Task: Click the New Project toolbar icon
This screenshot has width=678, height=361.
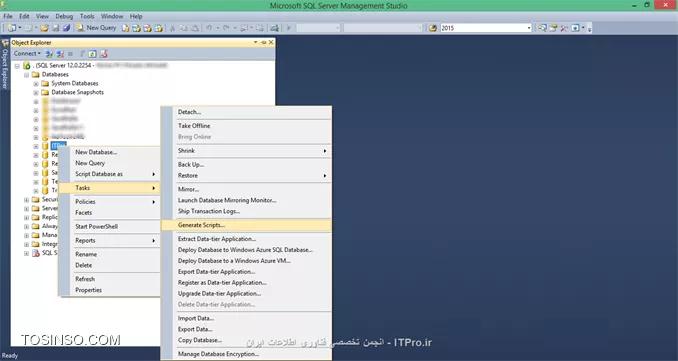Action: [x=12, y=28]
